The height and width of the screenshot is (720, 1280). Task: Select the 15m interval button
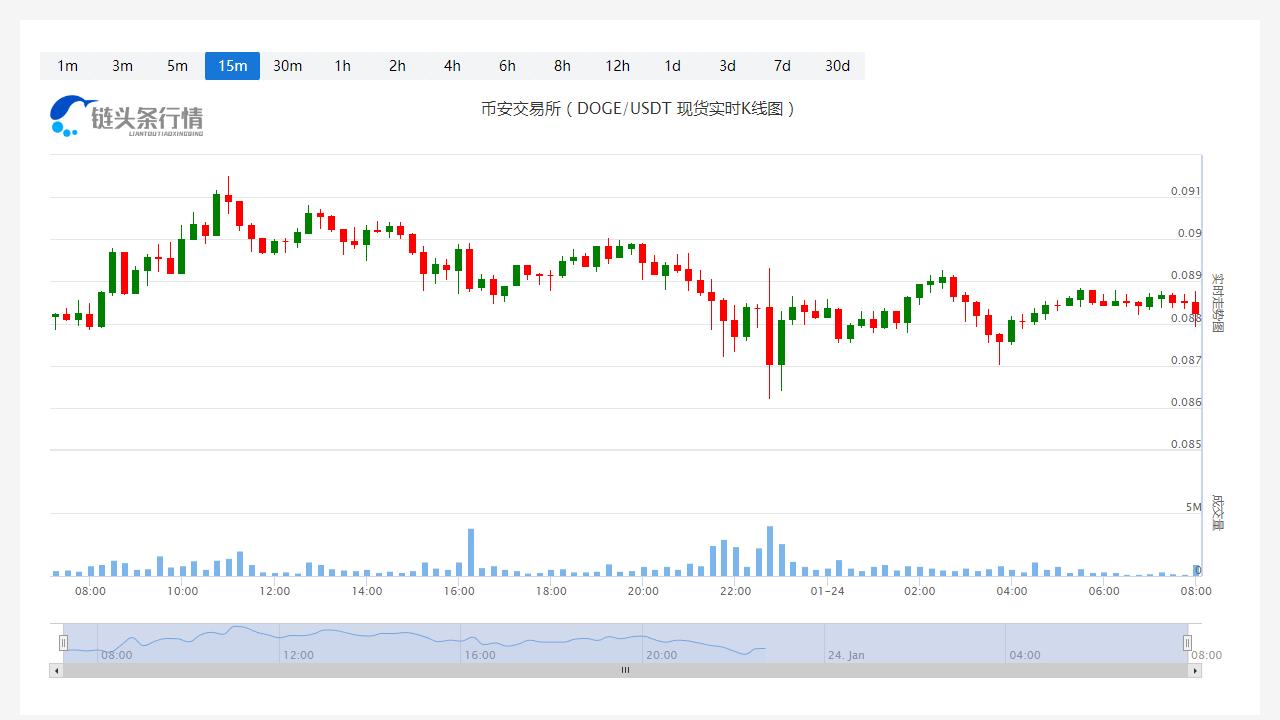232,66
